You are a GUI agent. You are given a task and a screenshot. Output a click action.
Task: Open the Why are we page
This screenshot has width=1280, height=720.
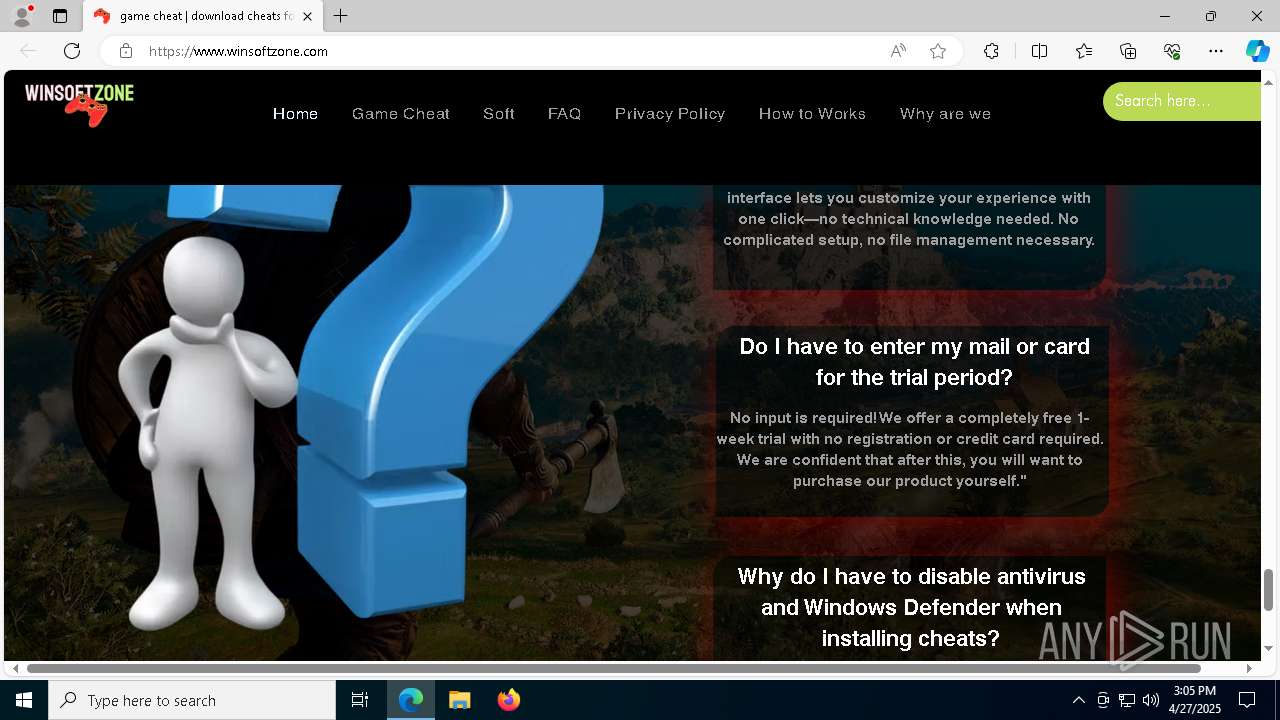point(945,114)
